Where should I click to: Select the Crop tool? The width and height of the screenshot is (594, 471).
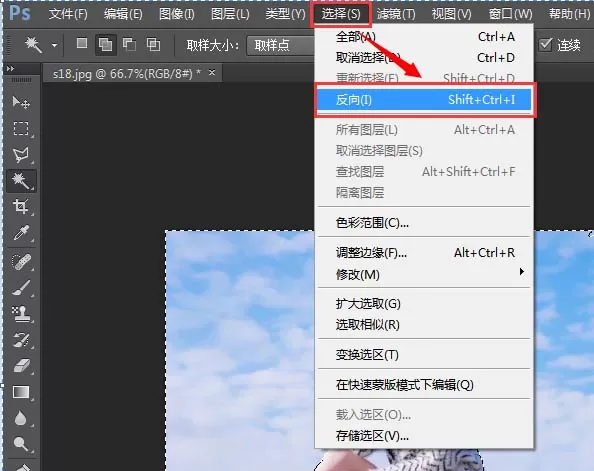pyautogui.click(x=21, y=207)
